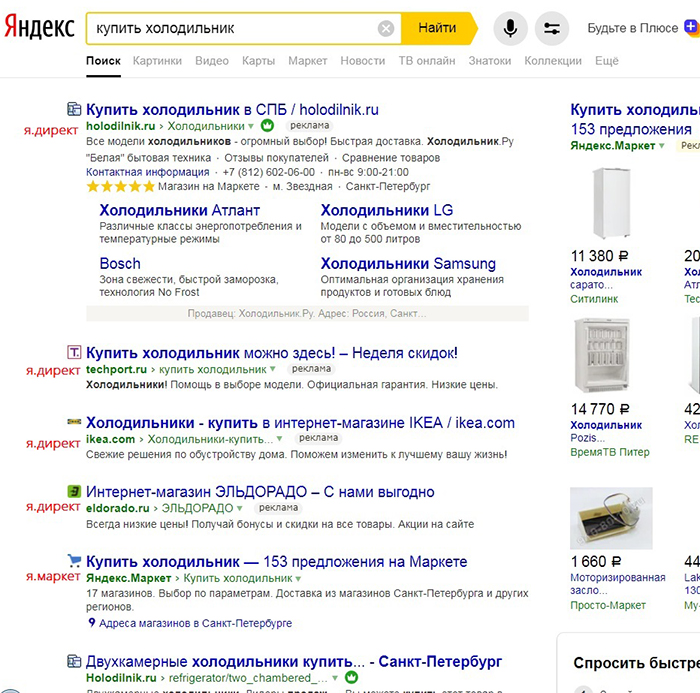Go to the Новости tab
This screenshot has width=700, height=693.
click(x=362, y=61)
